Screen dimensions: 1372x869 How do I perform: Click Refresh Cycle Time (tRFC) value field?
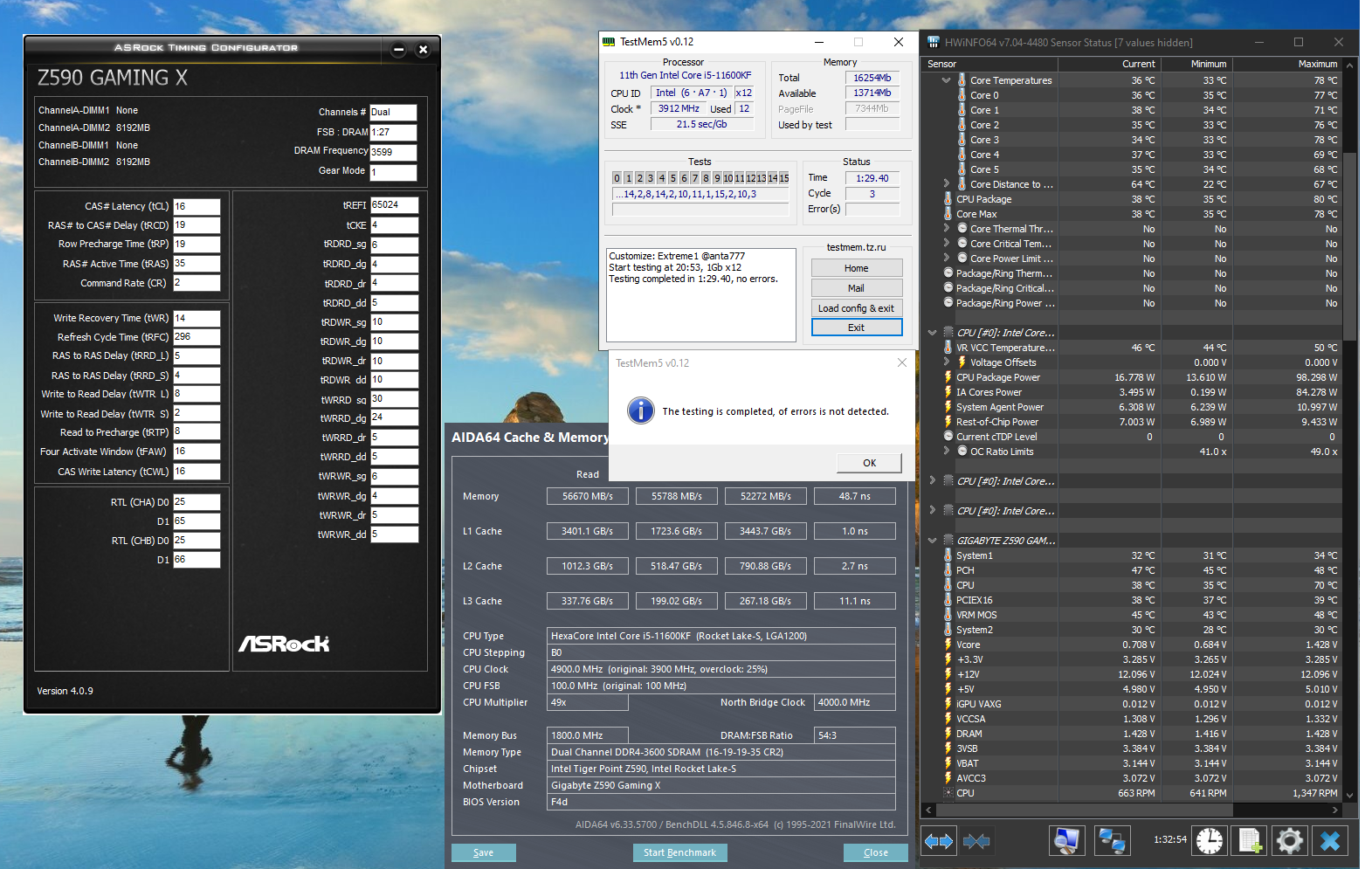coord(196,336)
